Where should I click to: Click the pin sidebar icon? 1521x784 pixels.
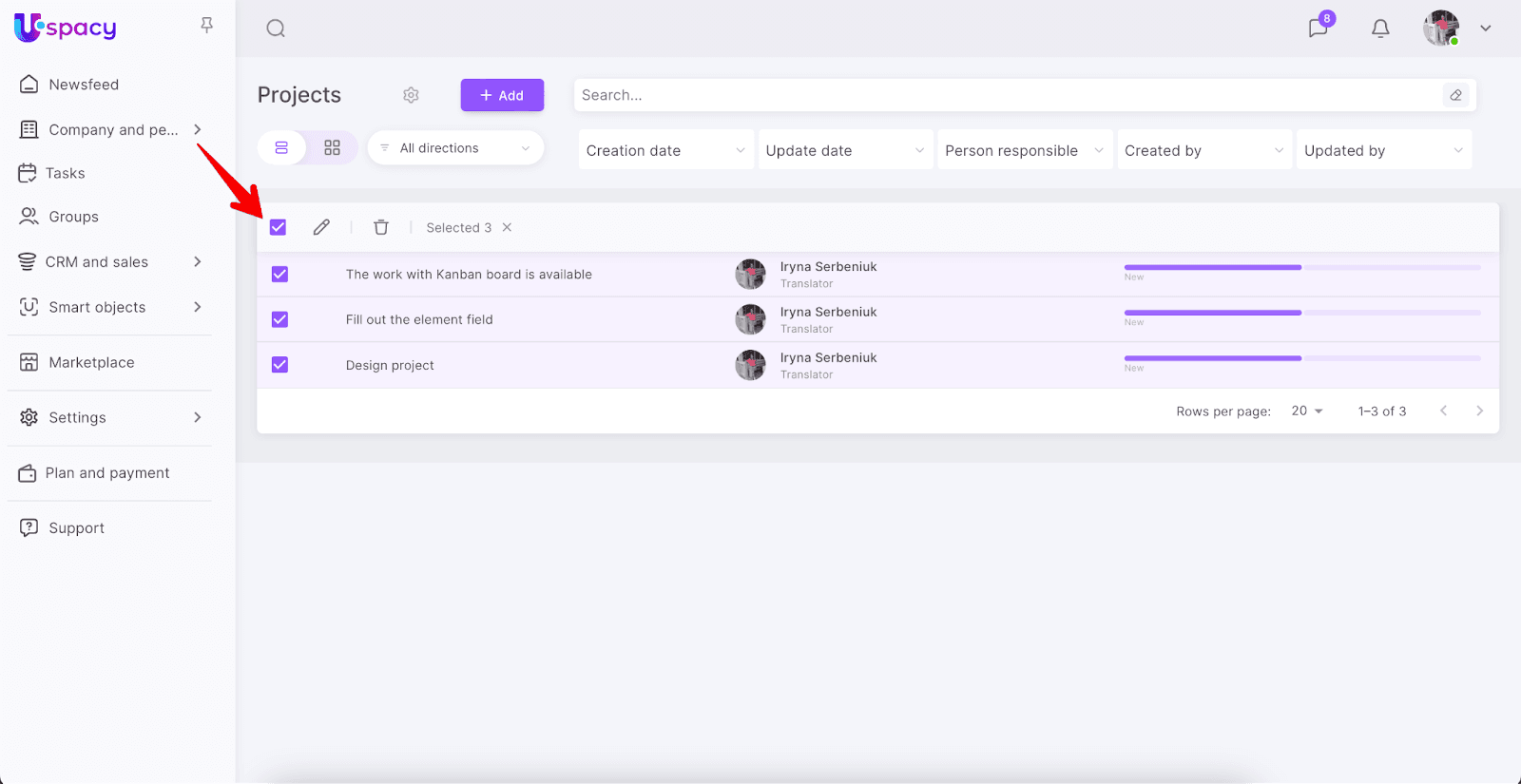pos(206,26)
